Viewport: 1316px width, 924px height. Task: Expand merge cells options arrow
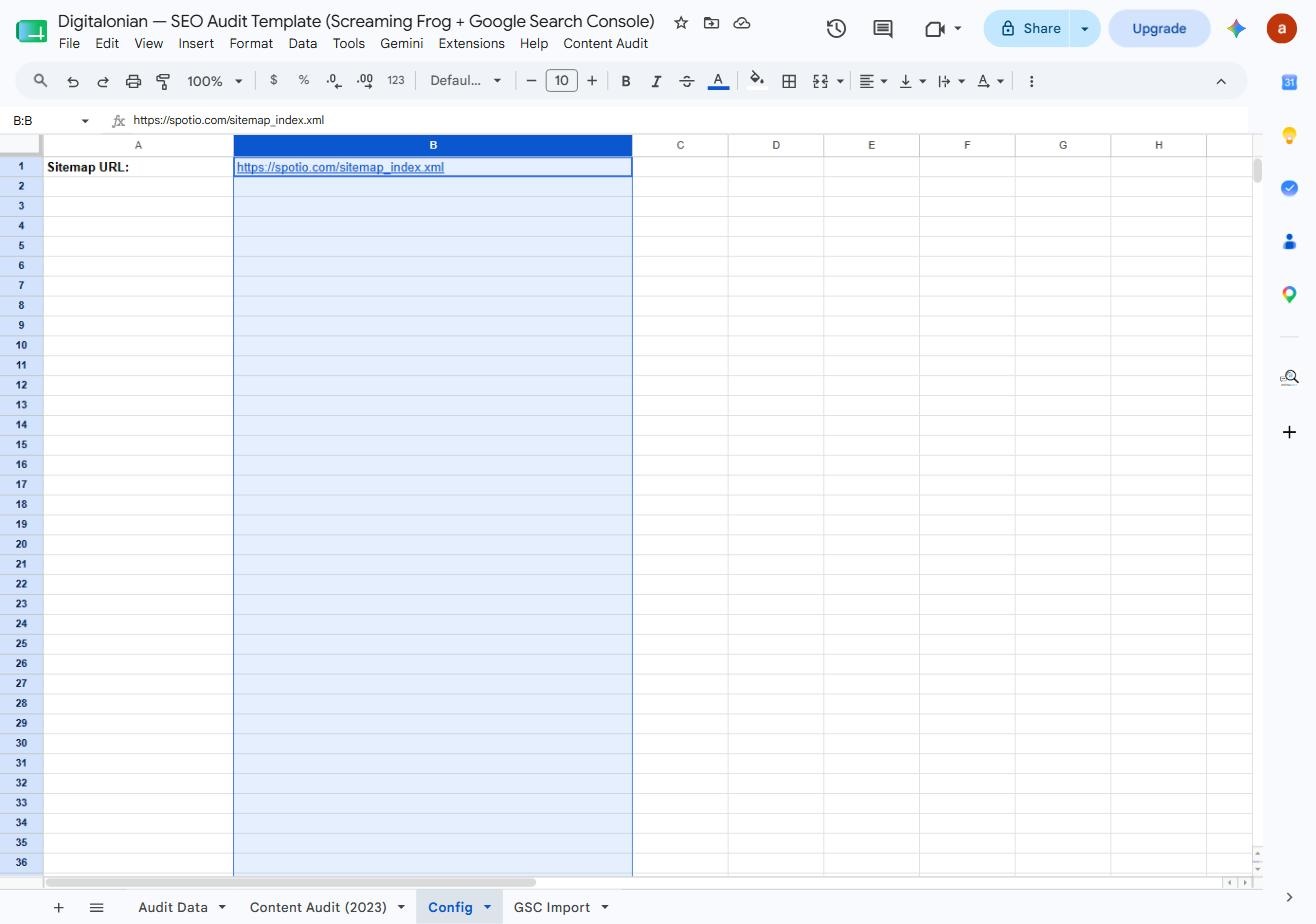[x=840, y=81]
